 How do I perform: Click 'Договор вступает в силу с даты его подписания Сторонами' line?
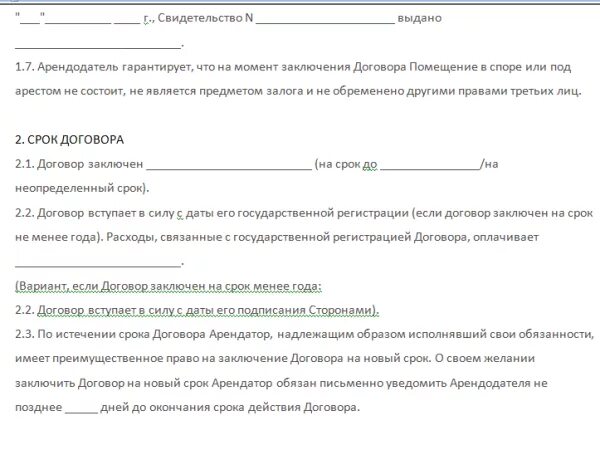tap(208, 310)
